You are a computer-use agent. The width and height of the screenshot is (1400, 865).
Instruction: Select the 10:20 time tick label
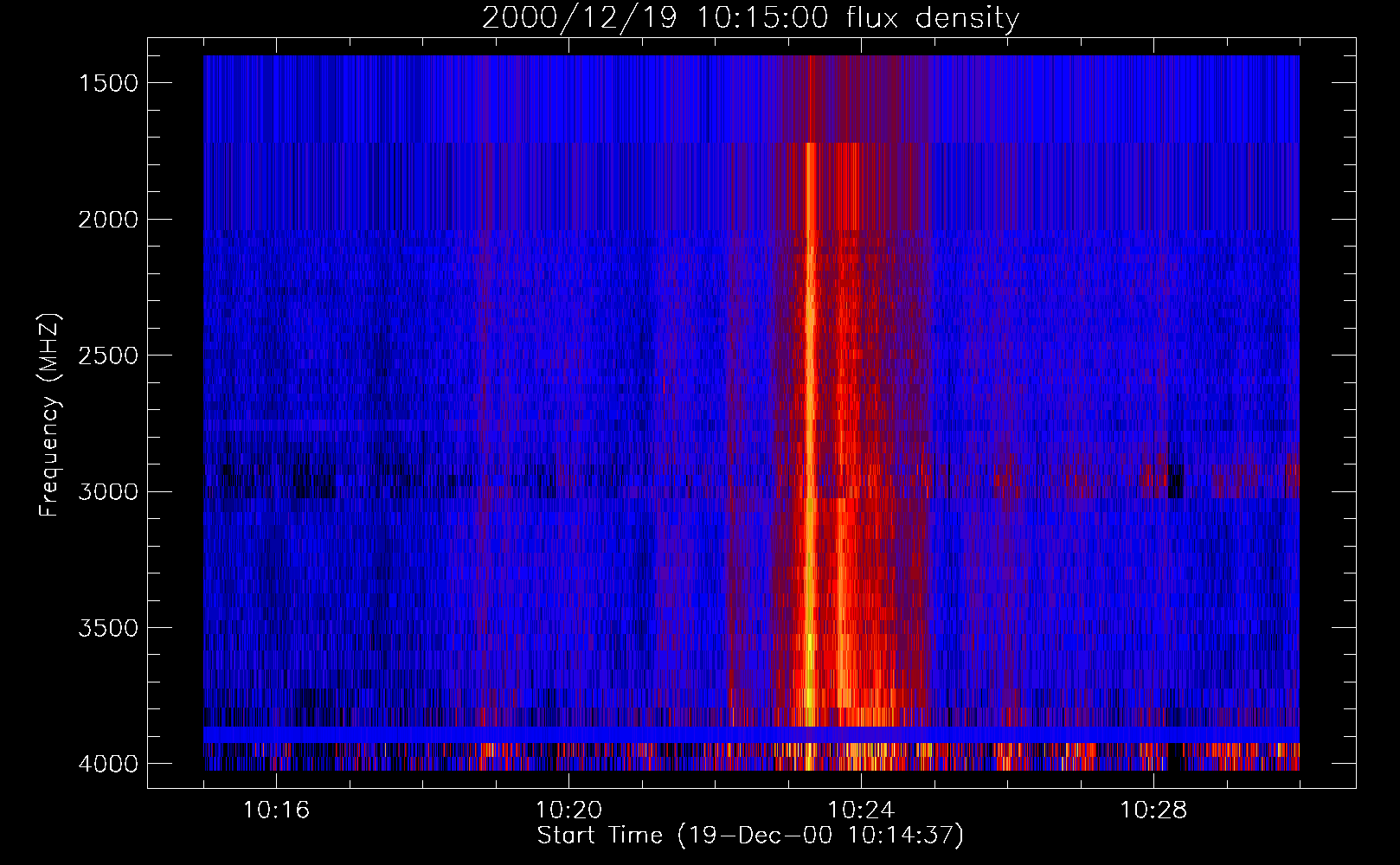click(x=568, y=811)
